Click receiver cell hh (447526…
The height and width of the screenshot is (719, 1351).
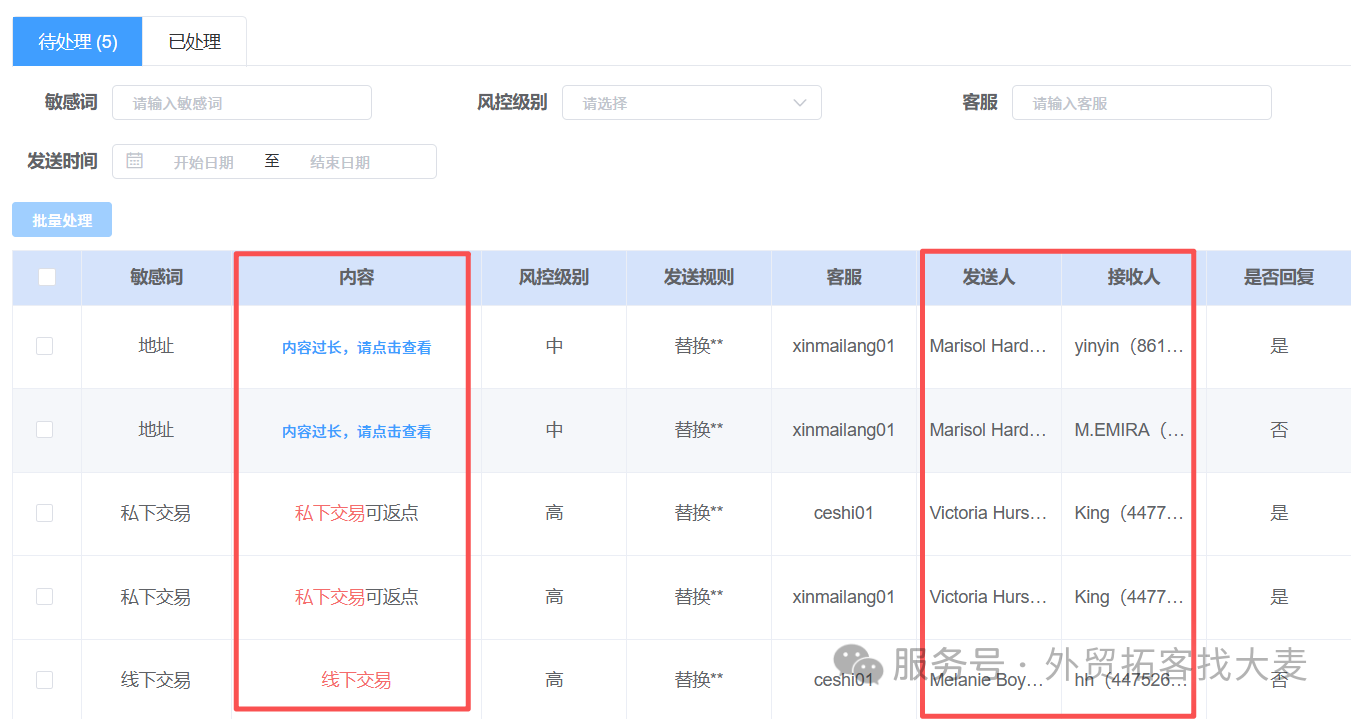click(x=1131, y=680)
